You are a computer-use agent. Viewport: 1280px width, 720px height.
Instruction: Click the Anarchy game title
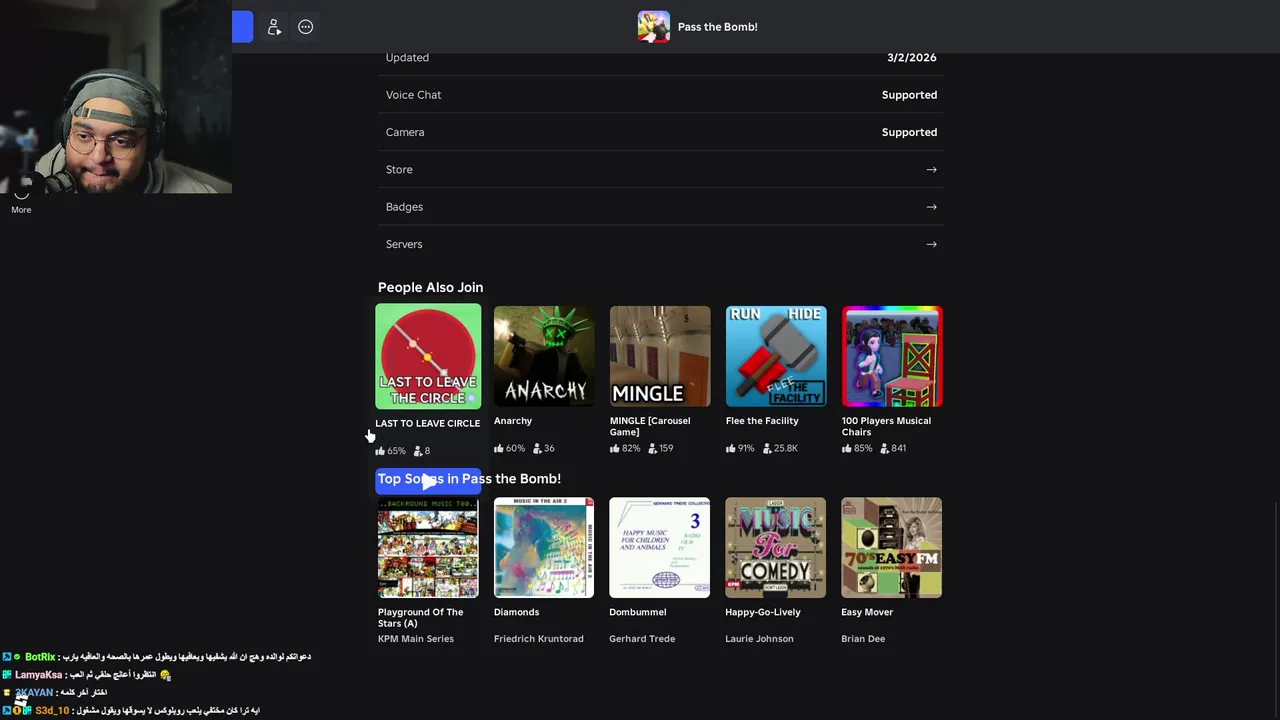[513, 421]
